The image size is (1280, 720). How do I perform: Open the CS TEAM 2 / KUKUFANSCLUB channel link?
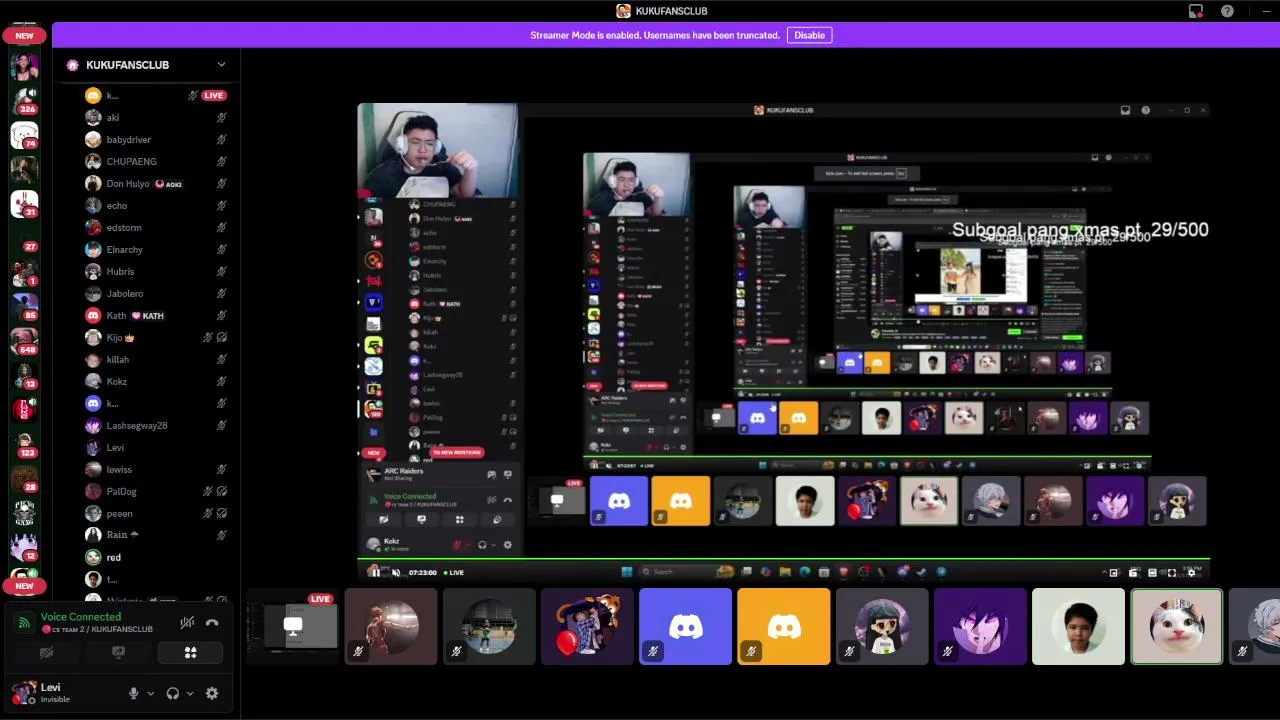[x=97, y=629]
